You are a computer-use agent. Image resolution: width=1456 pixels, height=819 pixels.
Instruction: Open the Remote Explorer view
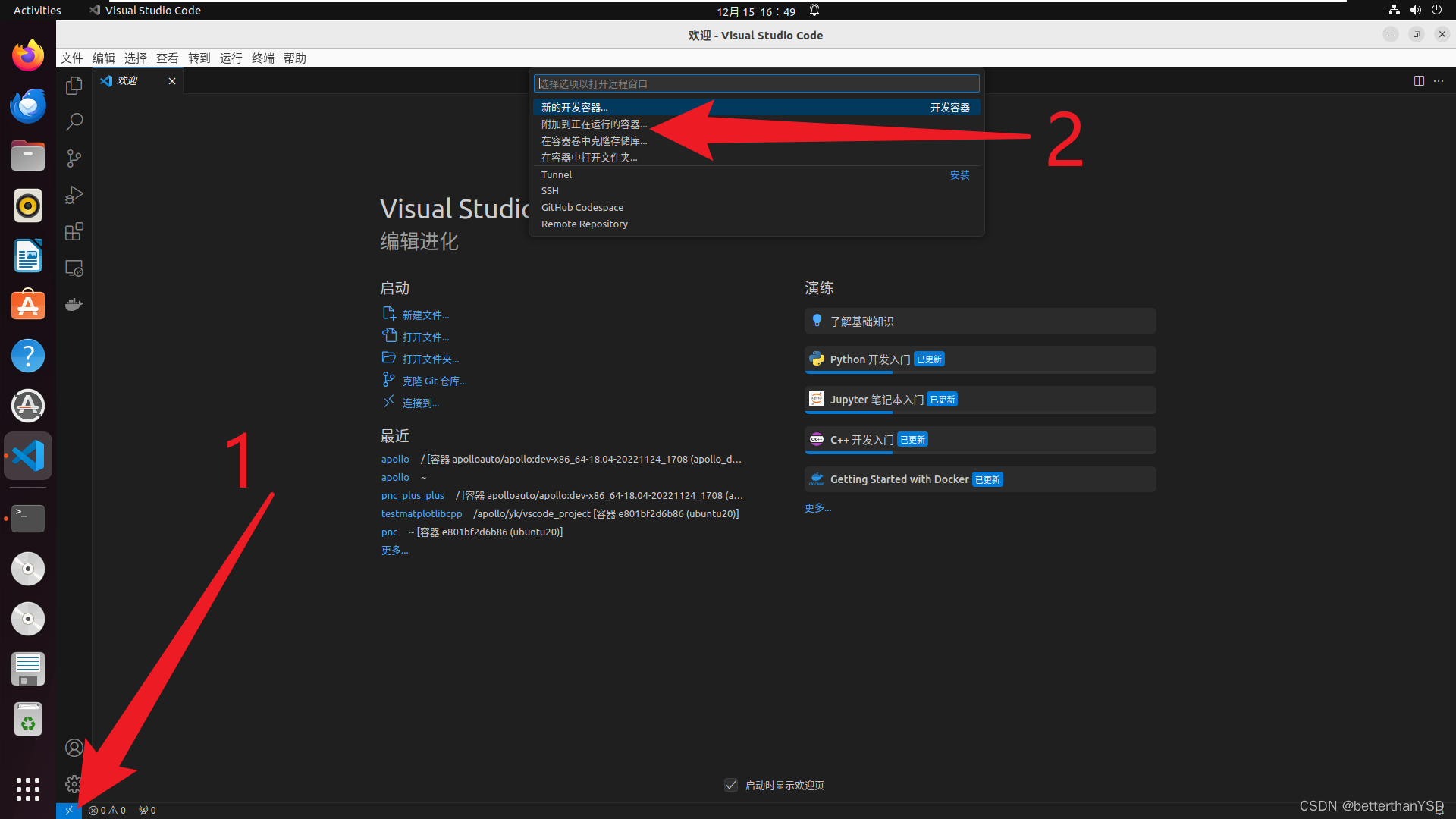[74, 268]
